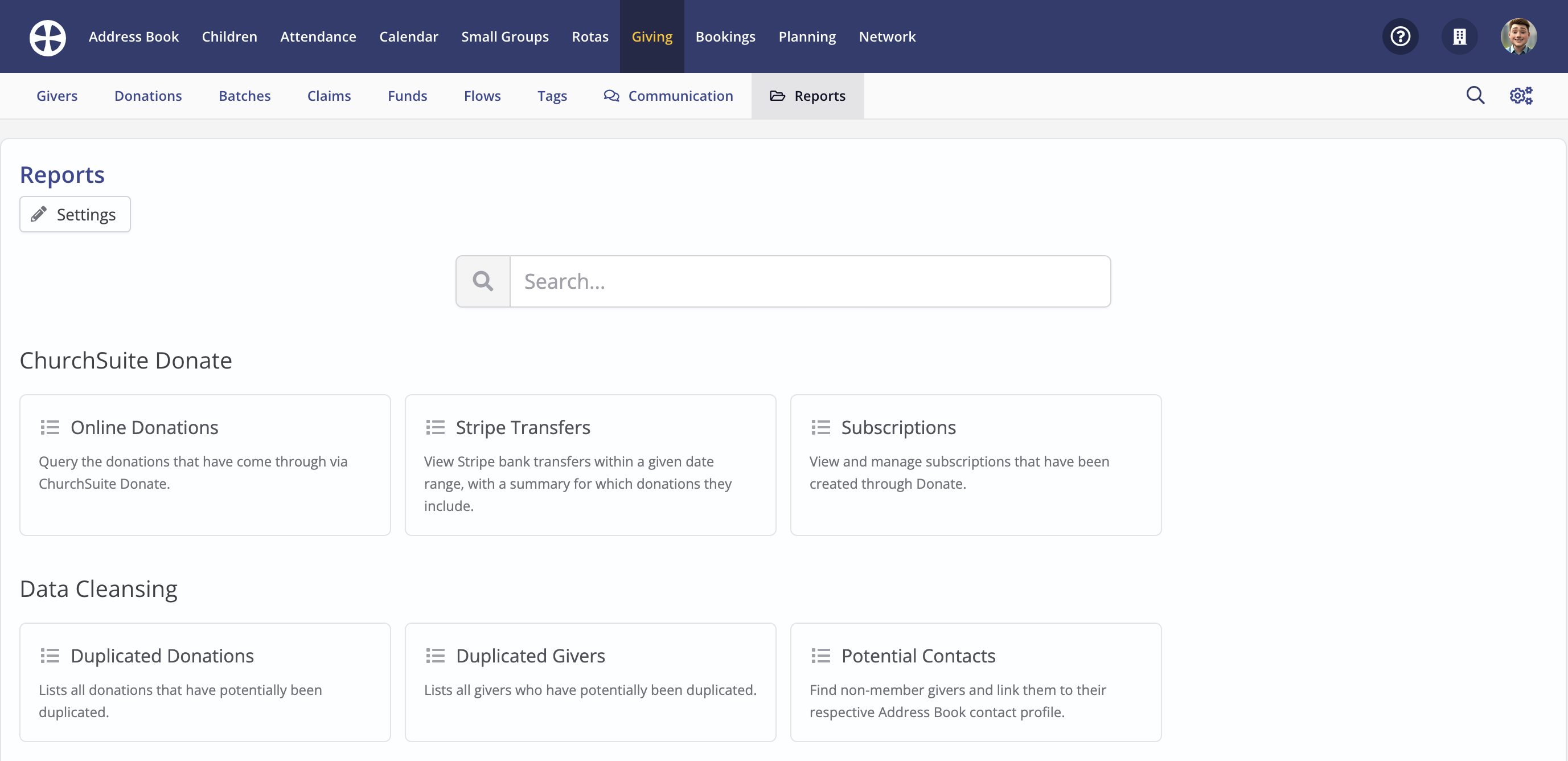Open the Small Groups module
Viewport: 1568px width, 761px height.
[x=504, y=36]
